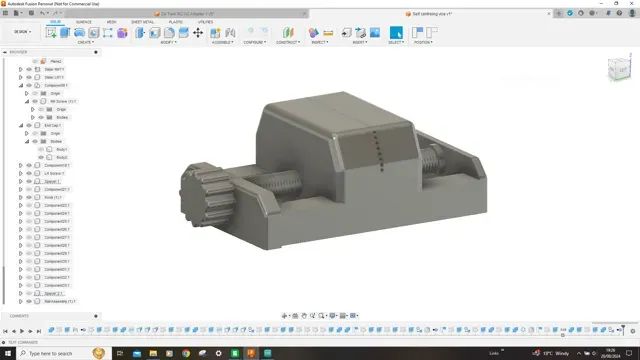The image size is (640, 360).
Task: Select the Press Pull tool
Action: click(140, 33)
